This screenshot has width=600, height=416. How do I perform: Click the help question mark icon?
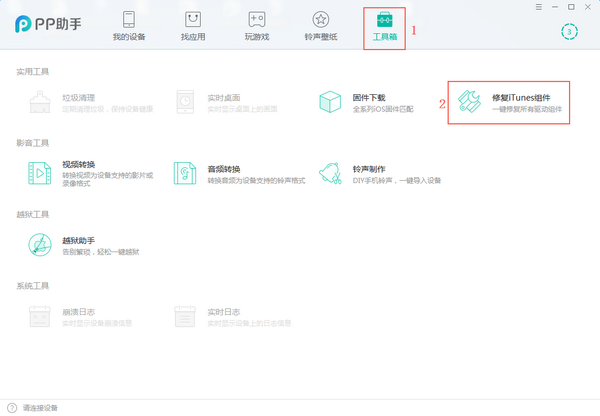pos(11,408)
